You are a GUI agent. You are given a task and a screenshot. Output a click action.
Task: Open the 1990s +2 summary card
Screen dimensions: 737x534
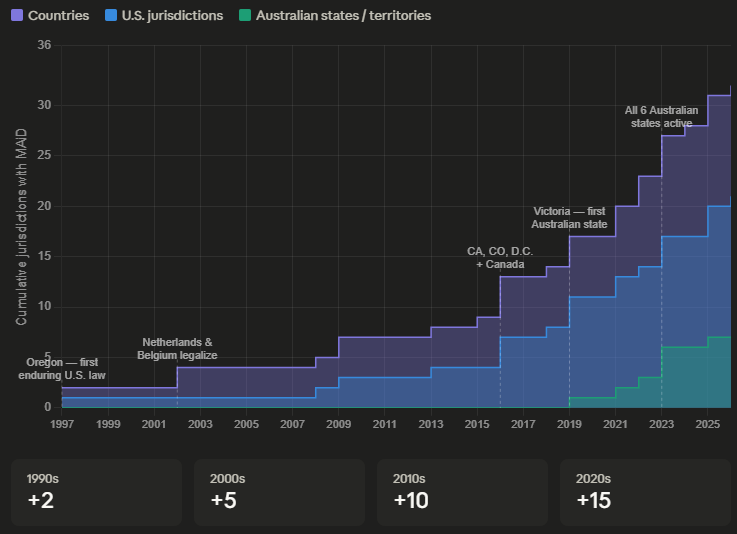(96, 492)
